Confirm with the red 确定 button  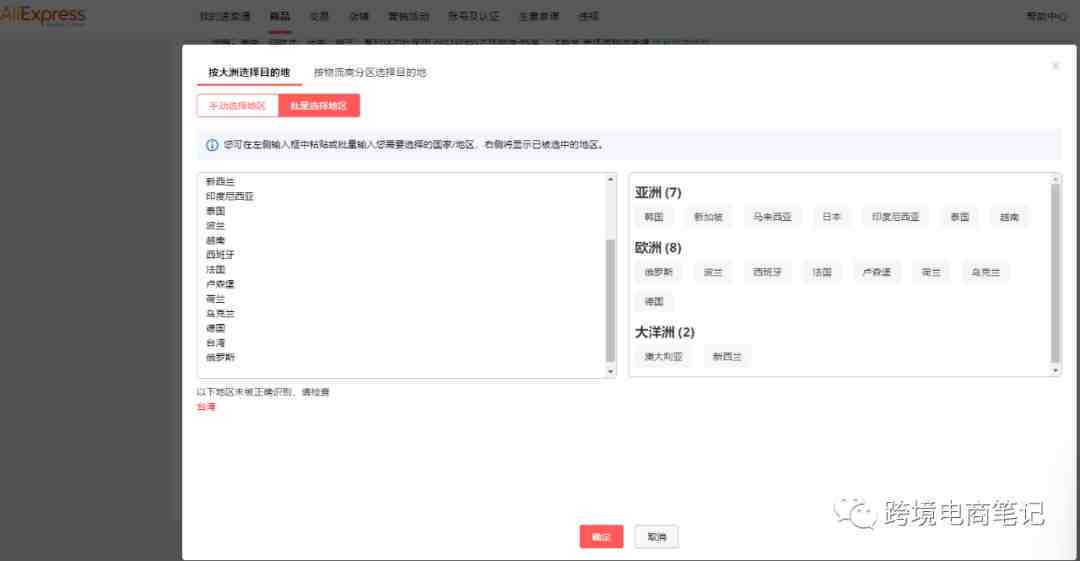pos(601,536)
